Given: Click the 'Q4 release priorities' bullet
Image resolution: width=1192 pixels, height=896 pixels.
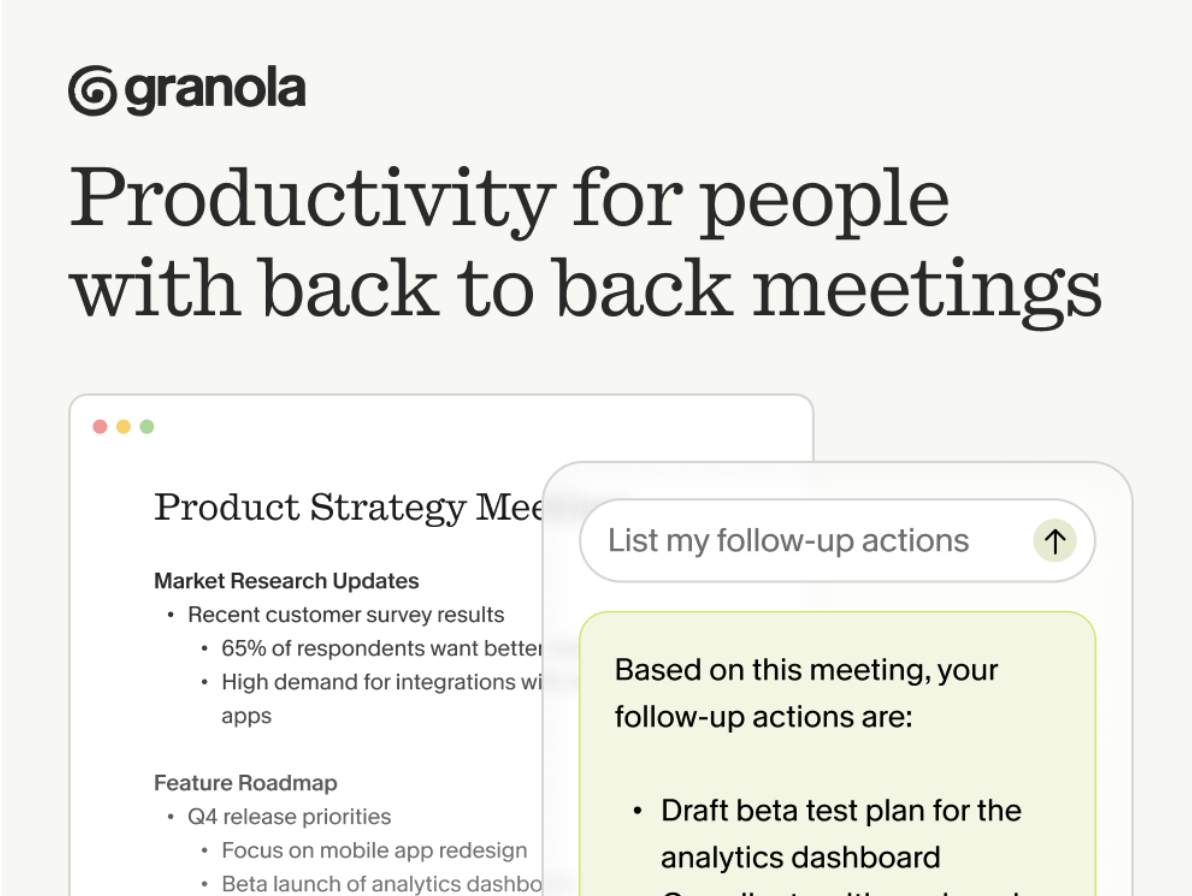Looking at the screenshot, I should (289, 816).
